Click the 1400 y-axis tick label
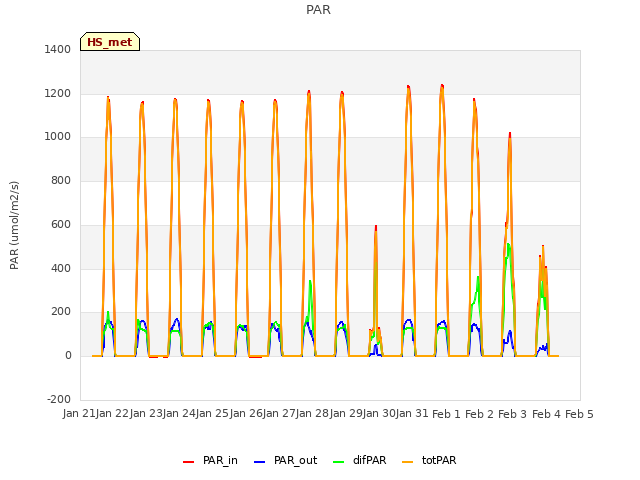This screenshot has height=480, width=640. [58, 49]
